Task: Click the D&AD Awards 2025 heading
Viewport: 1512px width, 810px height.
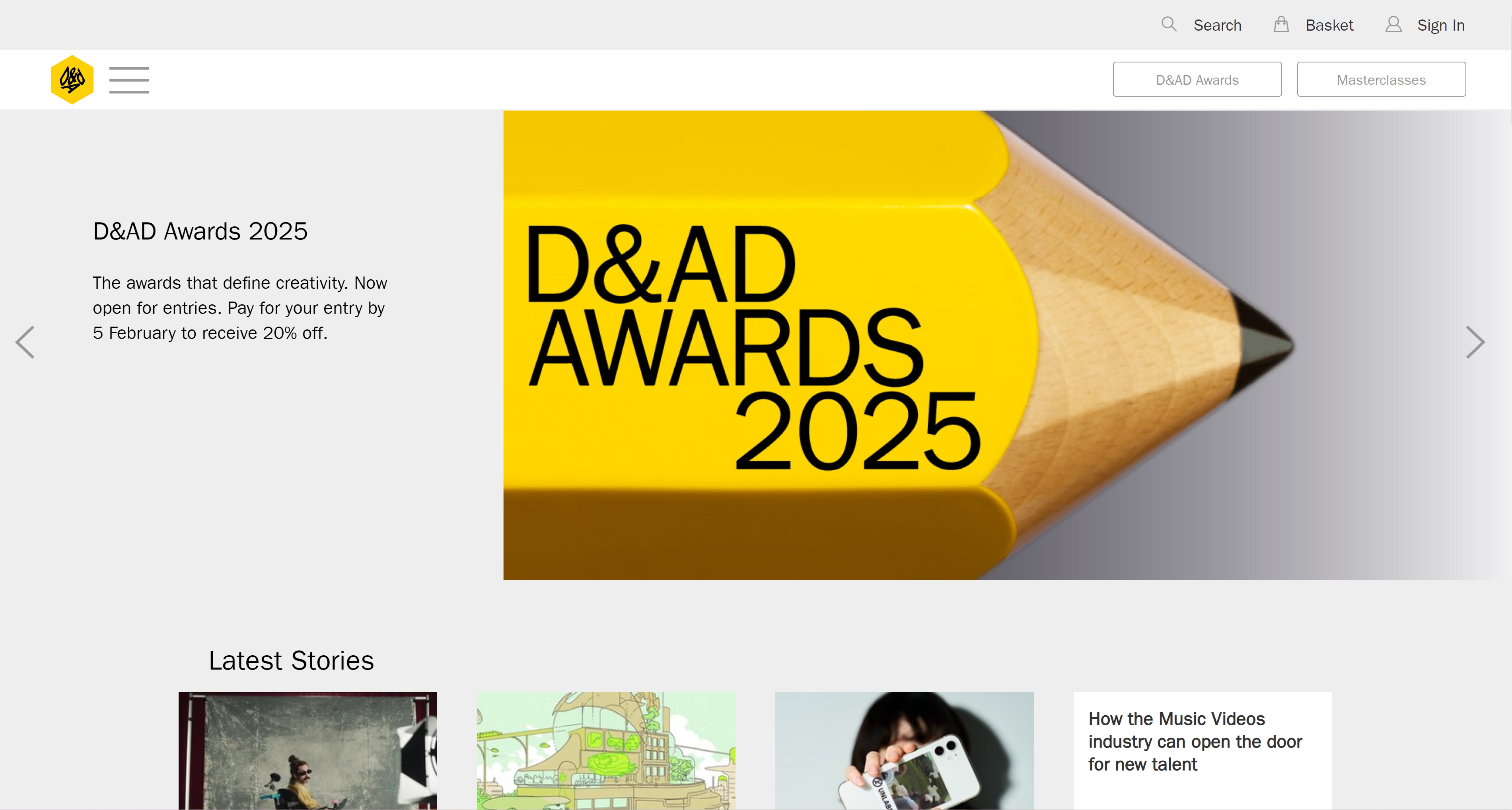Action: pyautogui.click(x=200, y=231)
